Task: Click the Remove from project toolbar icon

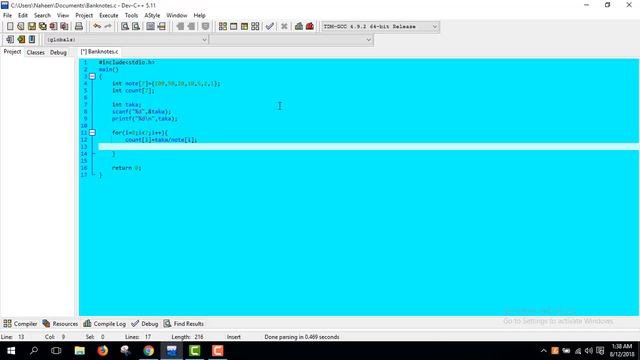Action: click(x=21, y=40)
